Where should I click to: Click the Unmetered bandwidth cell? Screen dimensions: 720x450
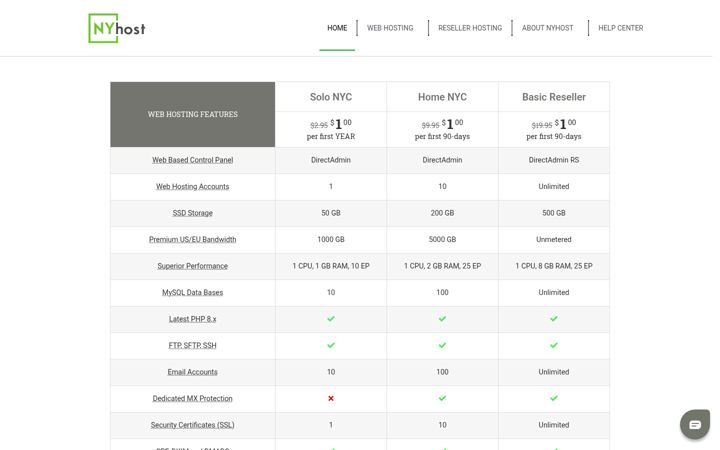click(x=554, y=239)
